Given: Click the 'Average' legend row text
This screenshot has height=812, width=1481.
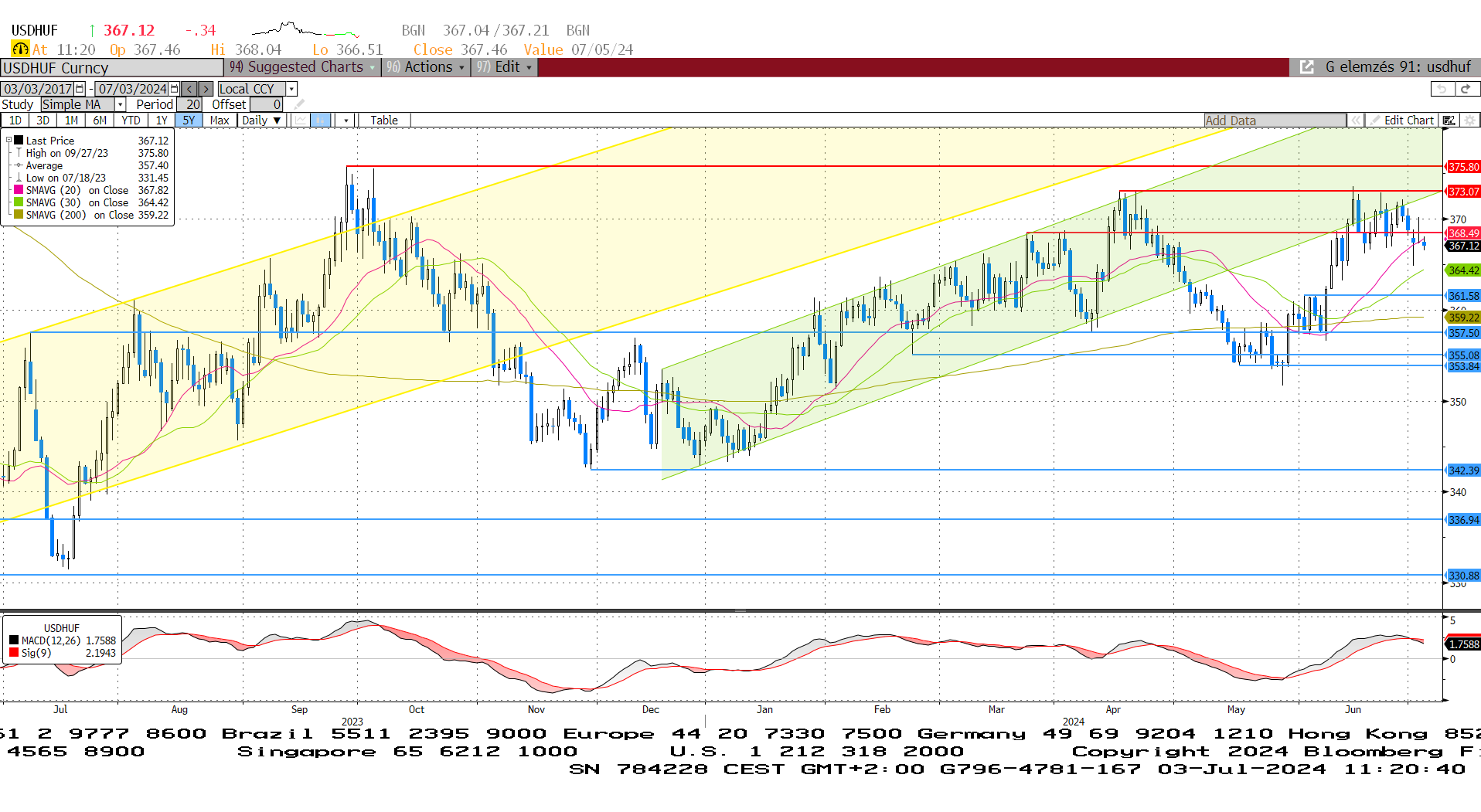Looking at the screenshot, I should (x=44, y=165).
